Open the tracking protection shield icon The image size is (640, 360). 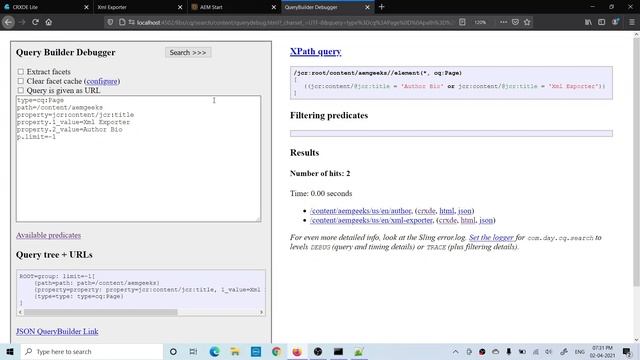click(x=110, y=22)
